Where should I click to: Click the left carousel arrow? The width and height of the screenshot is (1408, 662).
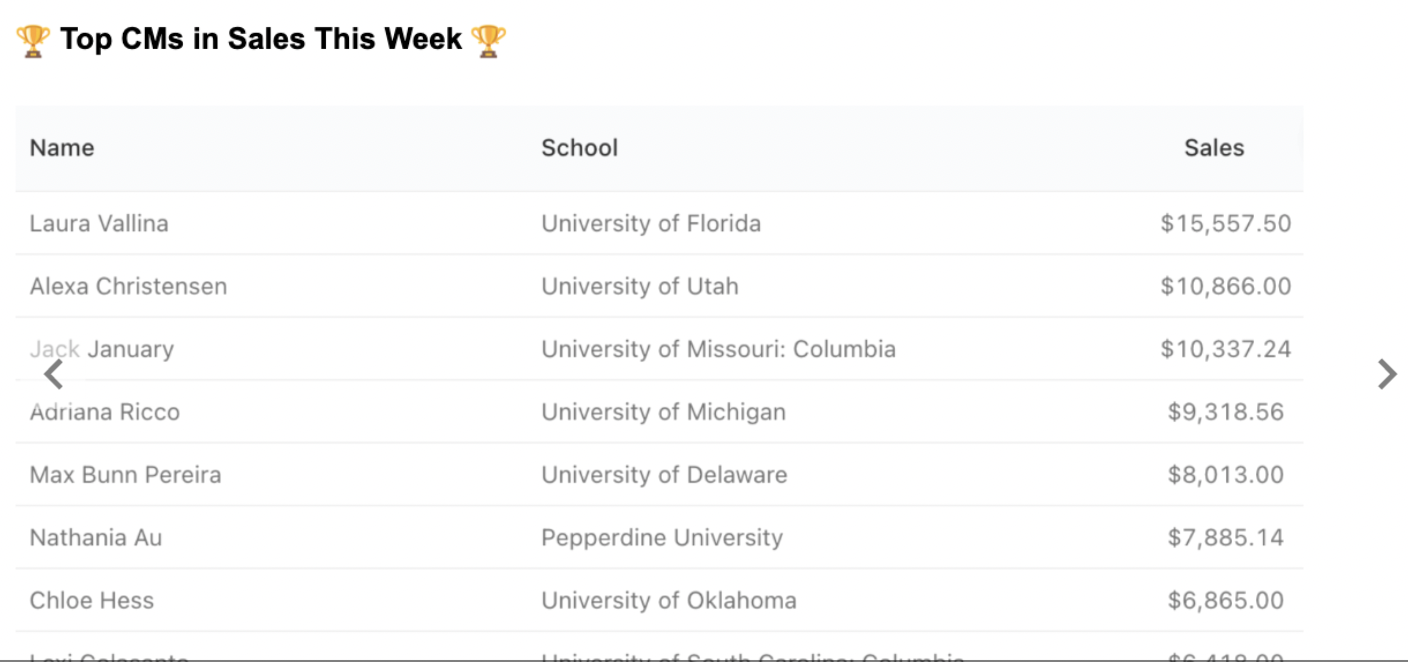point(54,374)
